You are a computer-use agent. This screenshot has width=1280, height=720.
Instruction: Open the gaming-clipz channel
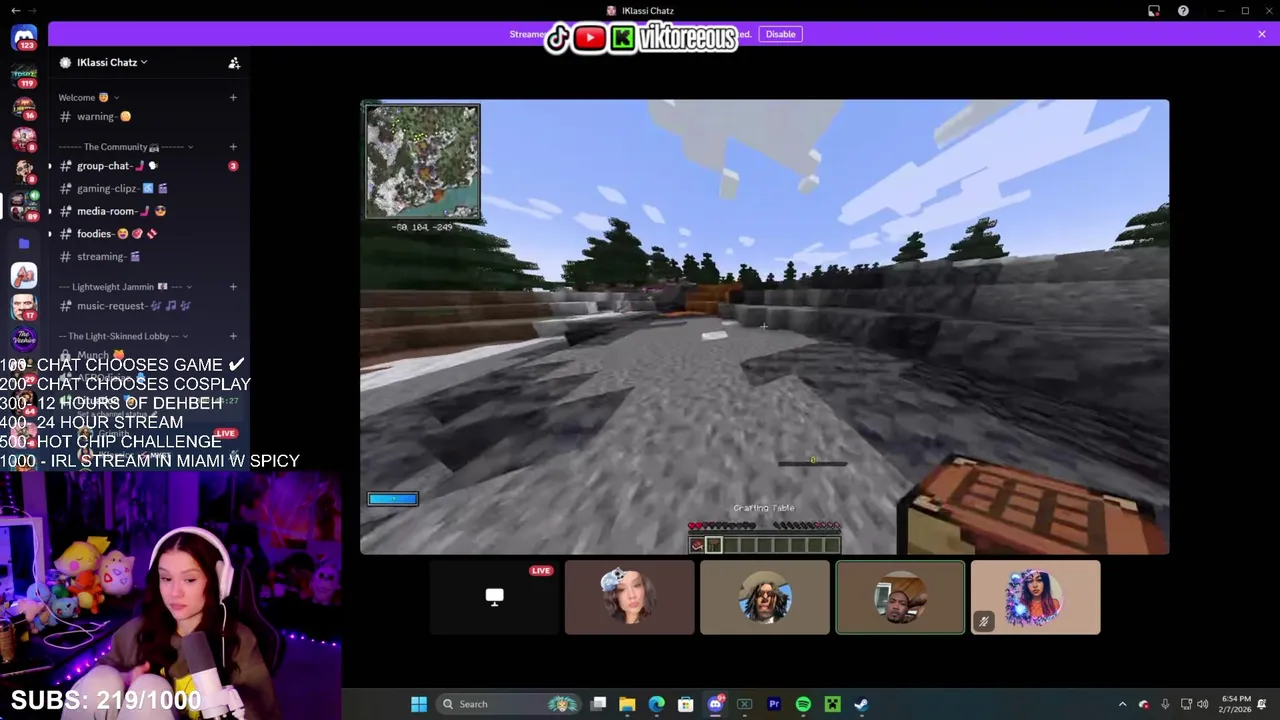click(x=148, y=189)
